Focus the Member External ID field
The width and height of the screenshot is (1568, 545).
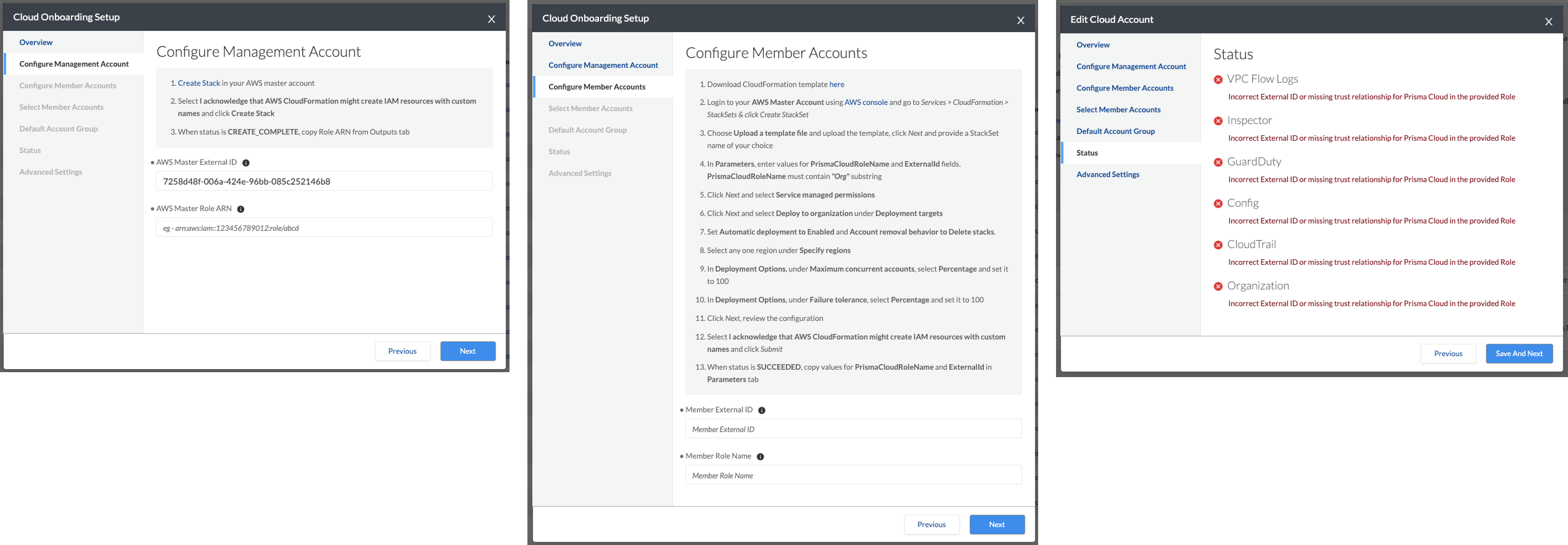853,428
